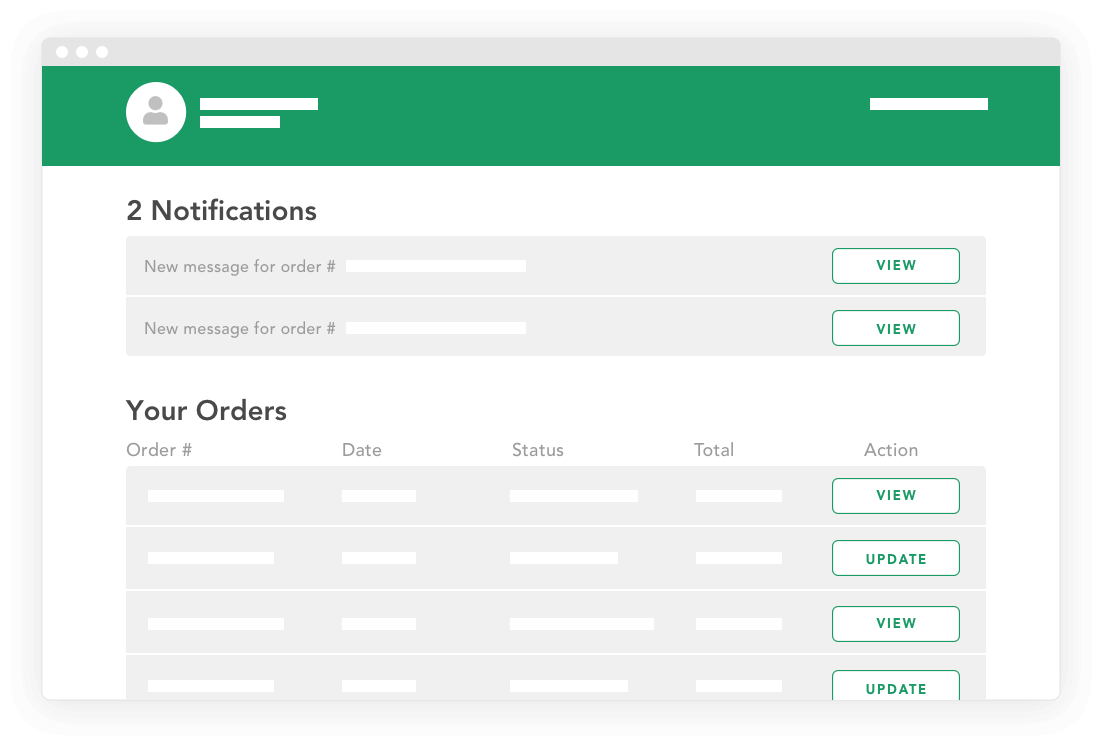Select the 'Action' column header

tap(890, 450)
